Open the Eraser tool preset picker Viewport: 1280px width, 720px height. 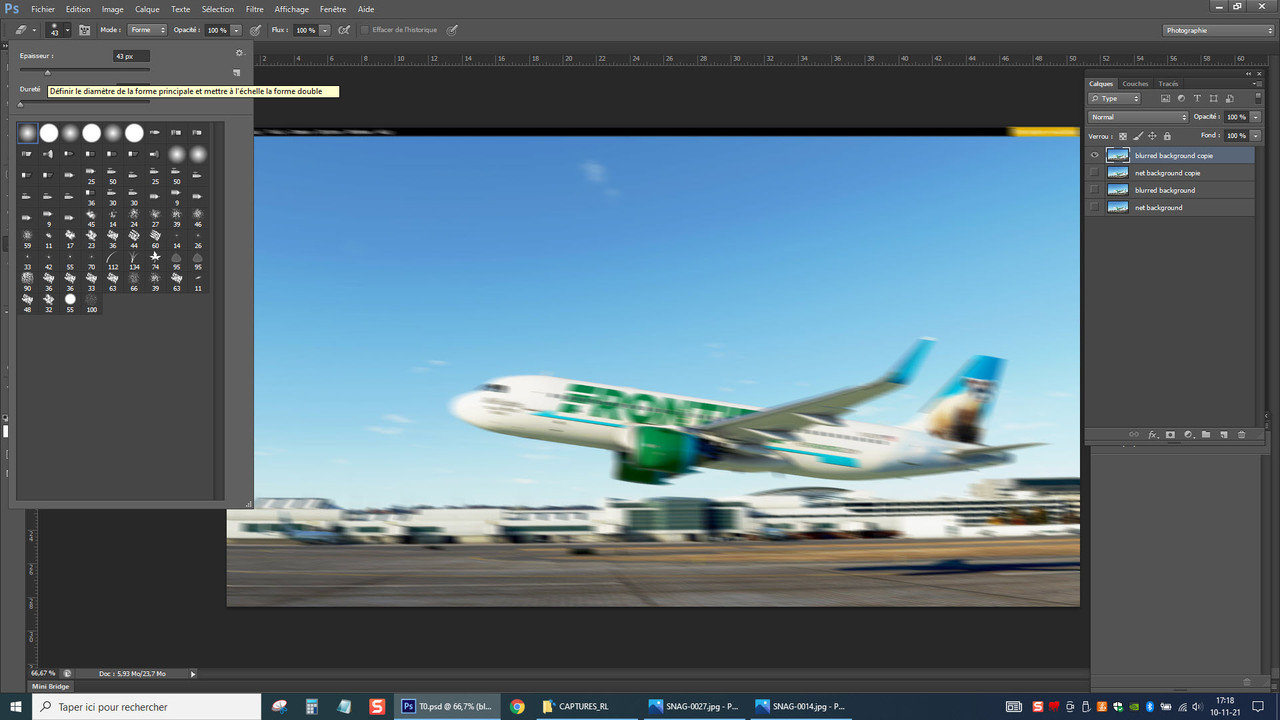click(26, 30)
